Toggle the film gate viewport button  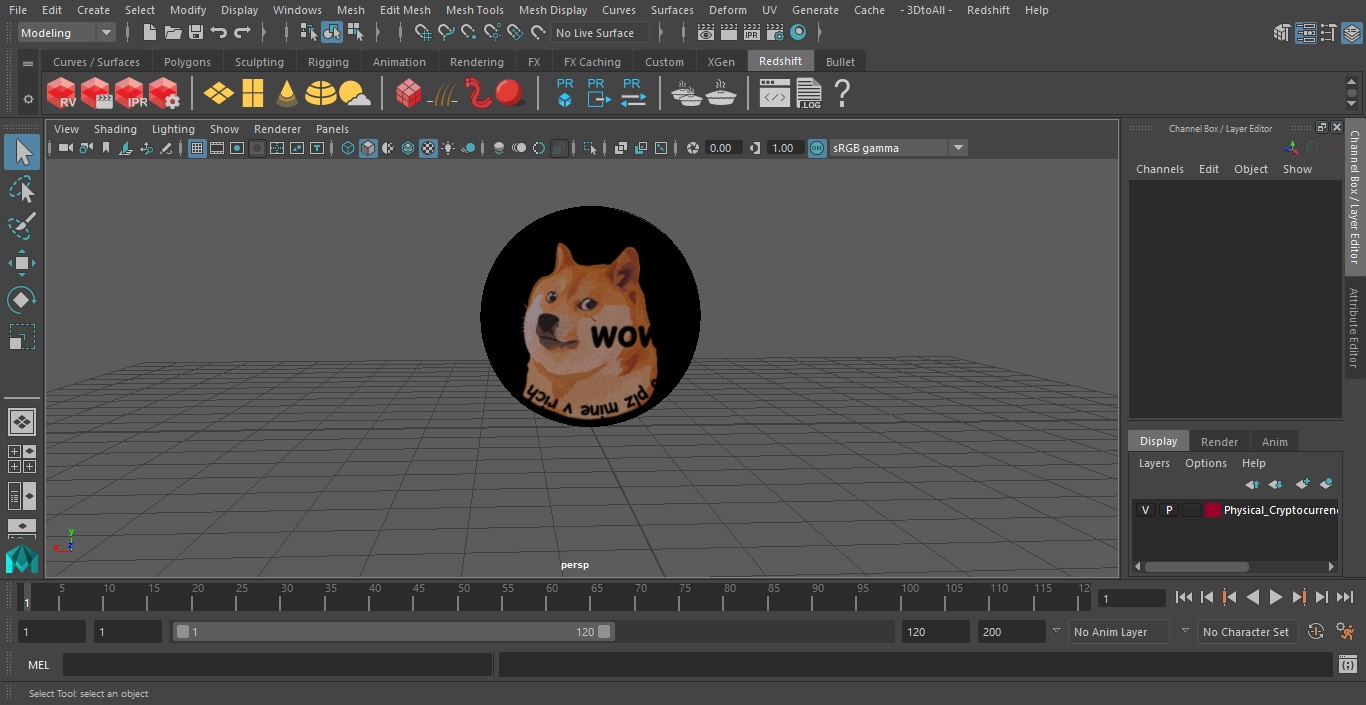click(217, 148)
